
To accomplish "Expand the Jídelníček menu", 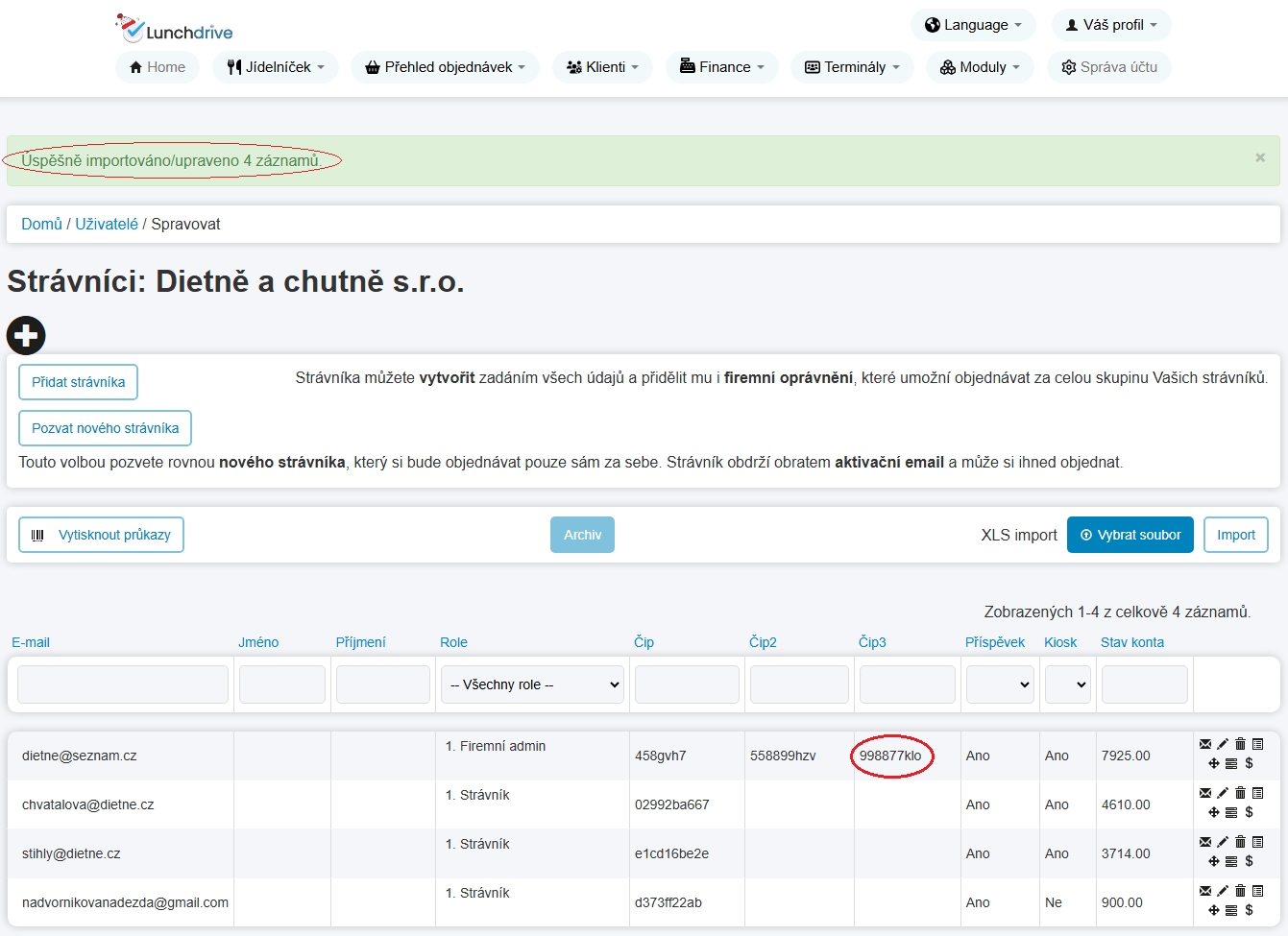I will [276, 67].
